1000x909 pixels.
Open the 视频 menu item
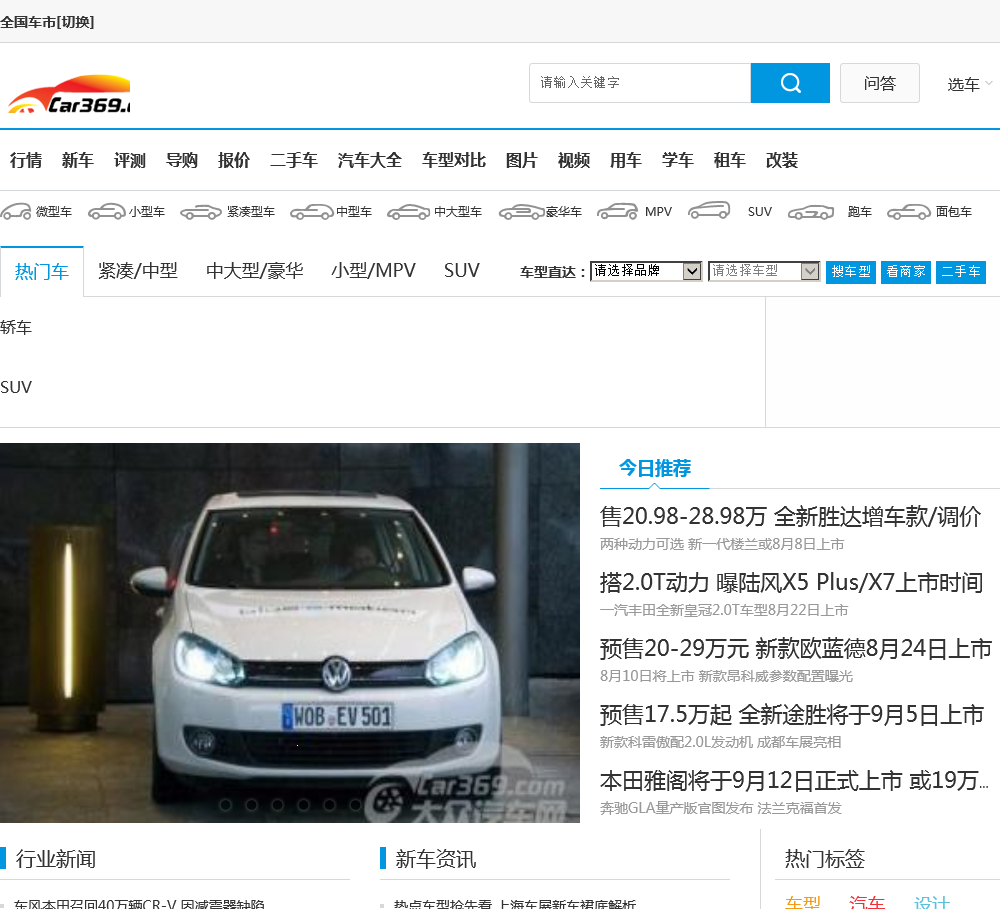(574, 160)
